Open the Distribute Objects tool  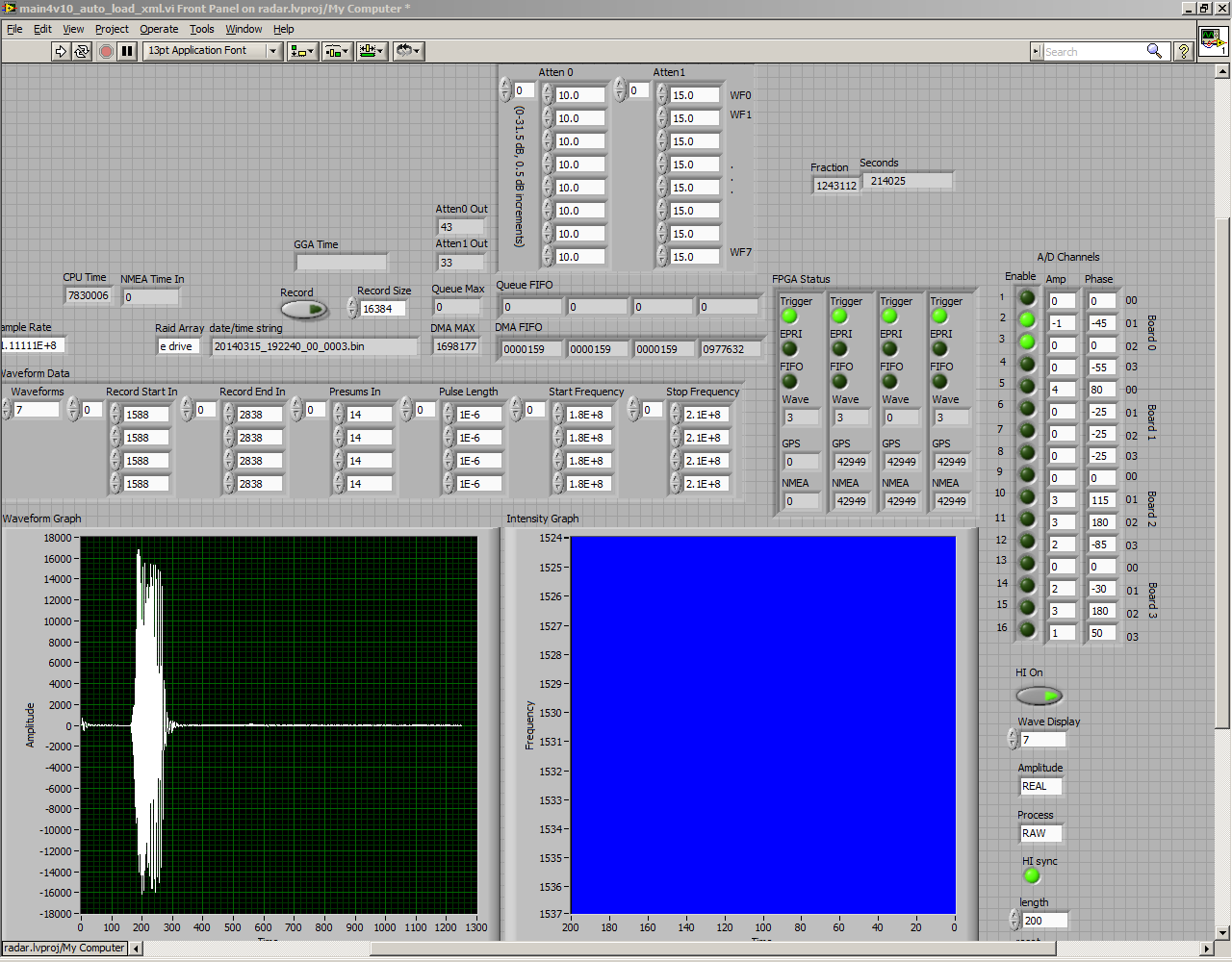(337, 51)
